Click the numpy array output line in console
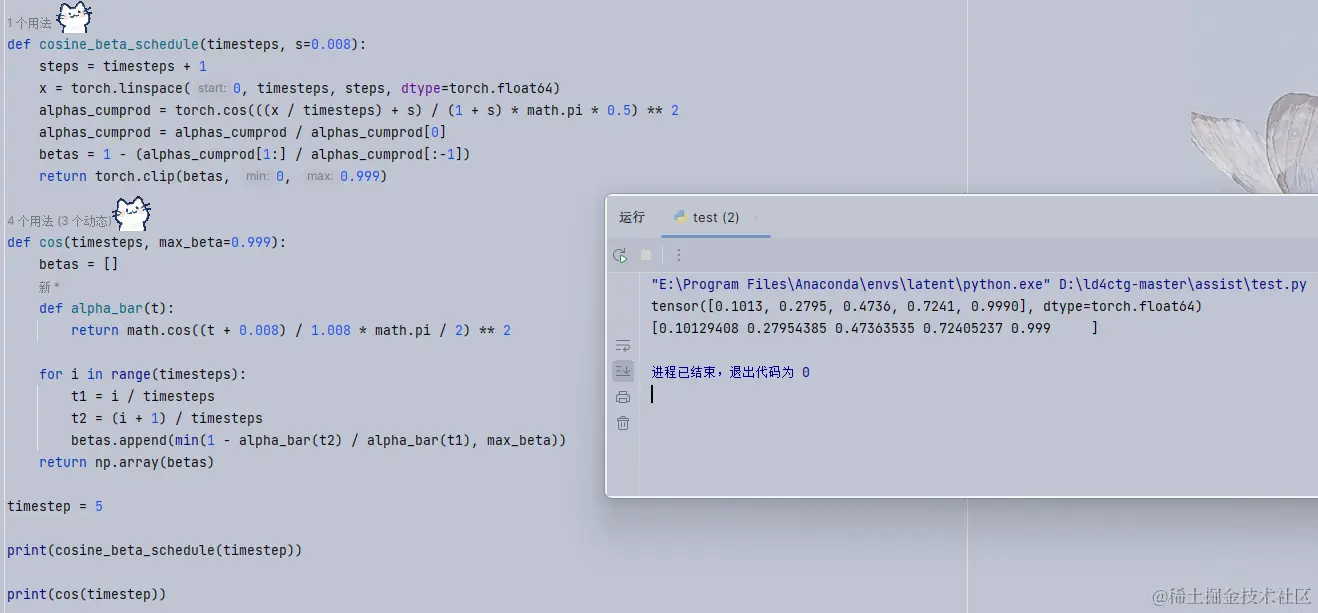 coord(874,328)
